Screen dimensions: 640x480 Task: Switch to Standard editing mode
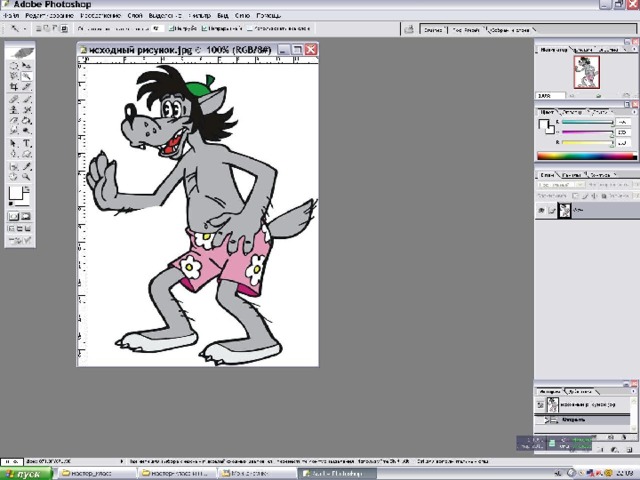[13, 216]
